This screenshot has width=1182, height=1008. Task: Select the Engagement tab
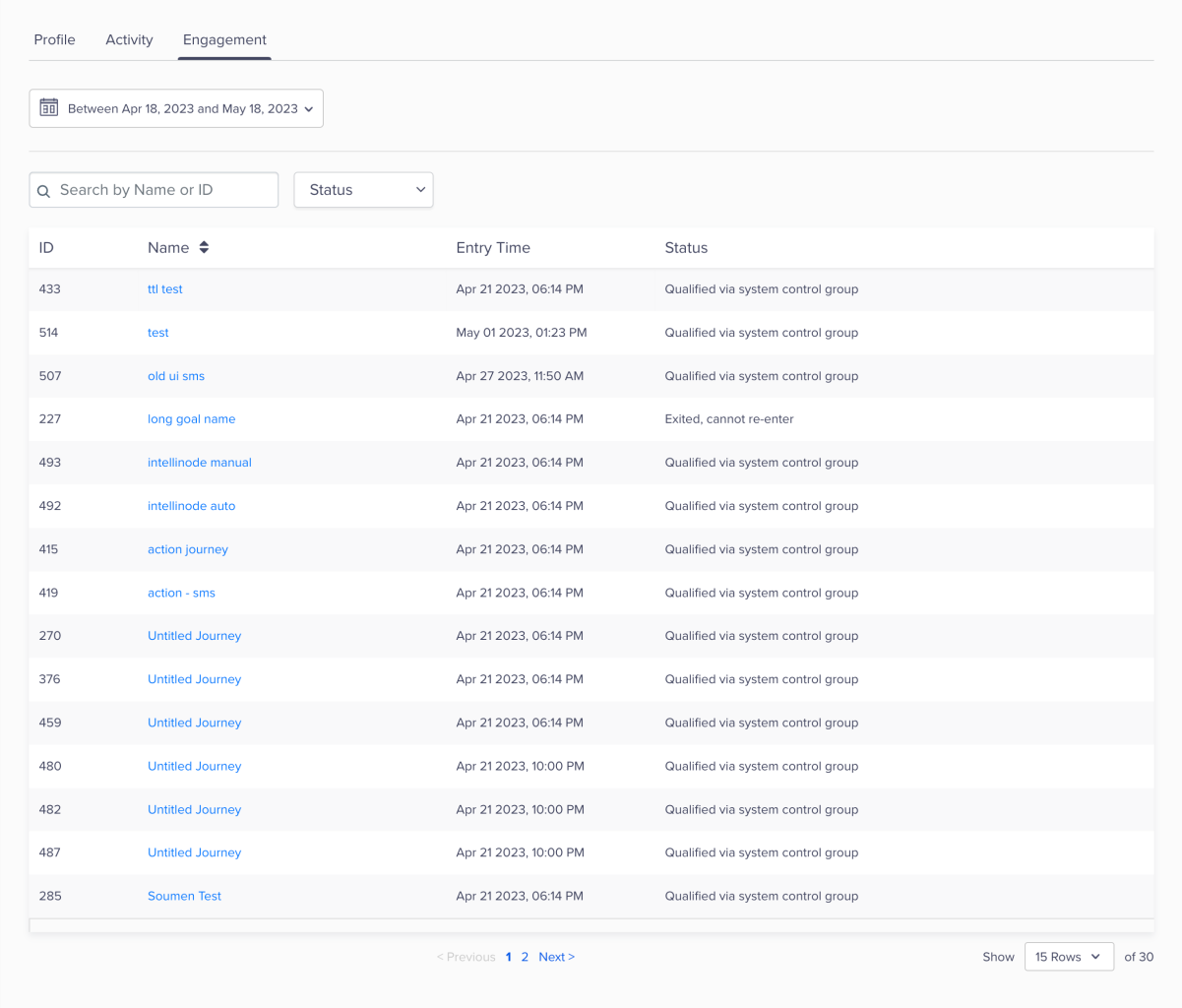coord(224,40)
